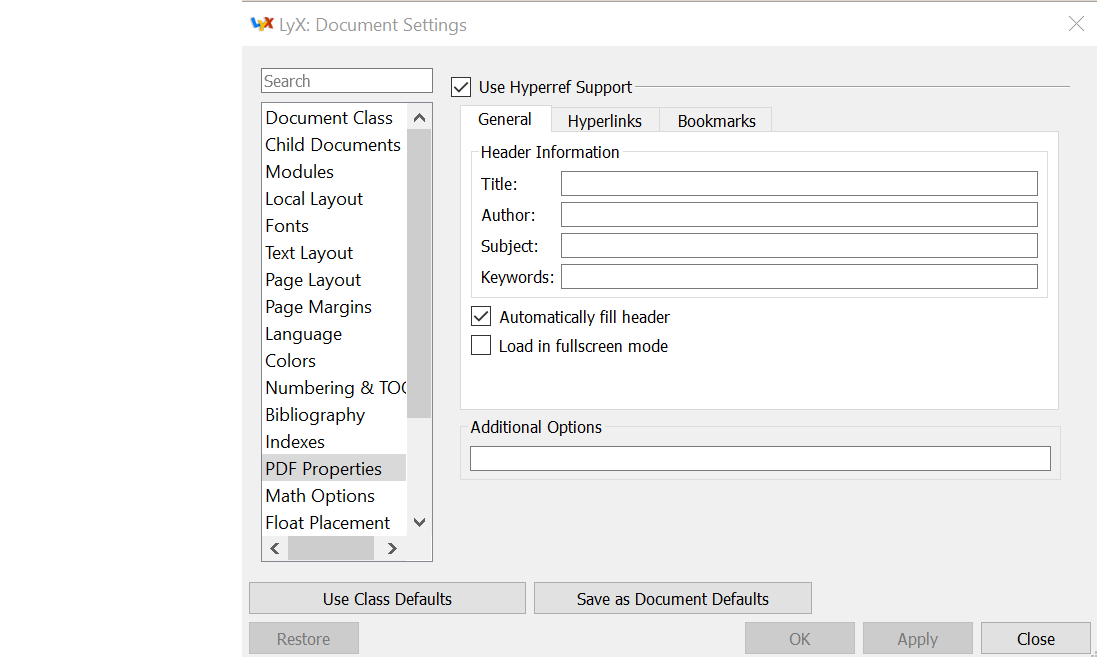Open the Bookmarks tab
This screenshot has width=1097, height=657.
(716, 121)
